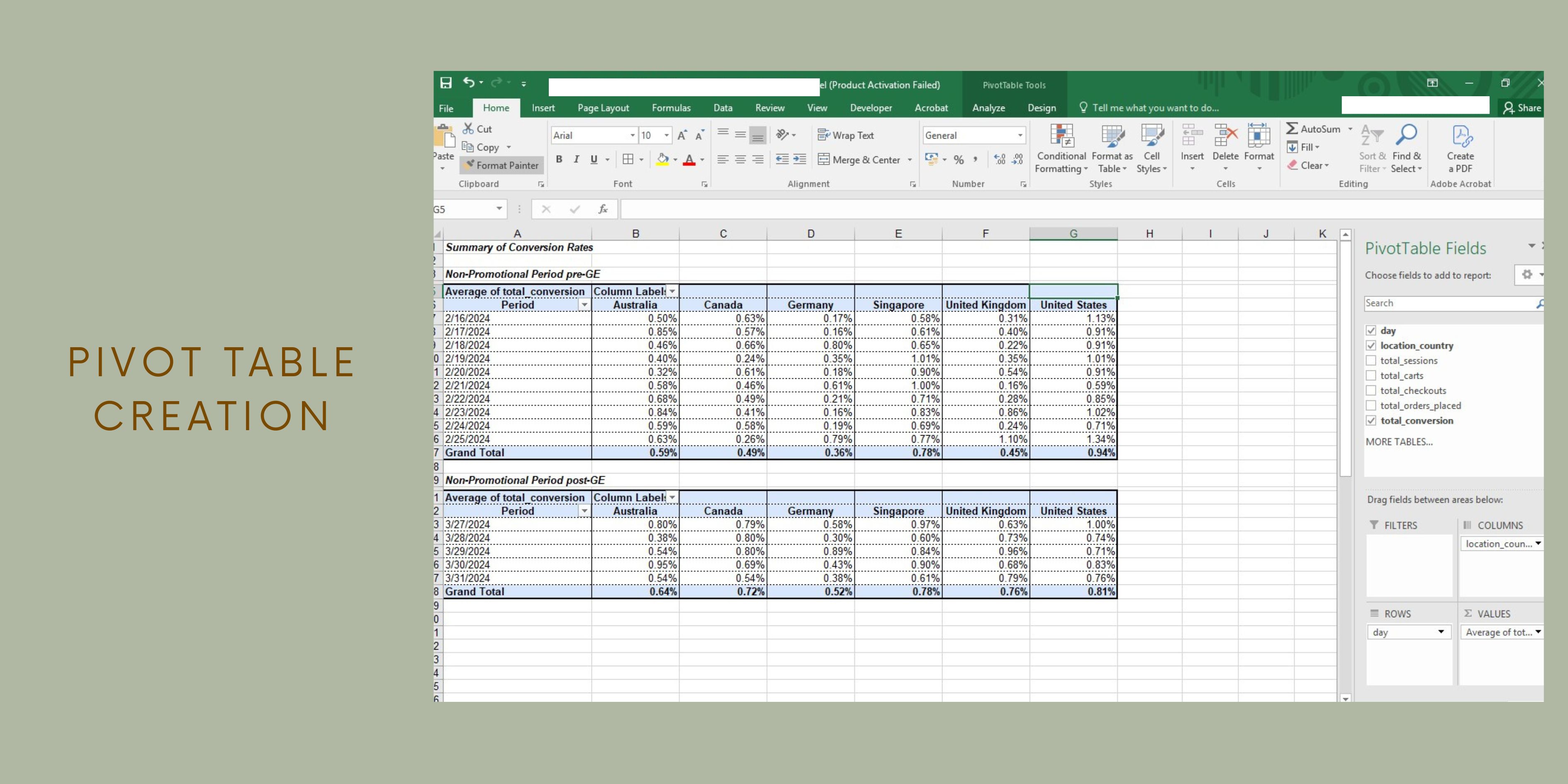
Task: Open Column Labels filter in pre-GE table
Action: coord(672,292)
